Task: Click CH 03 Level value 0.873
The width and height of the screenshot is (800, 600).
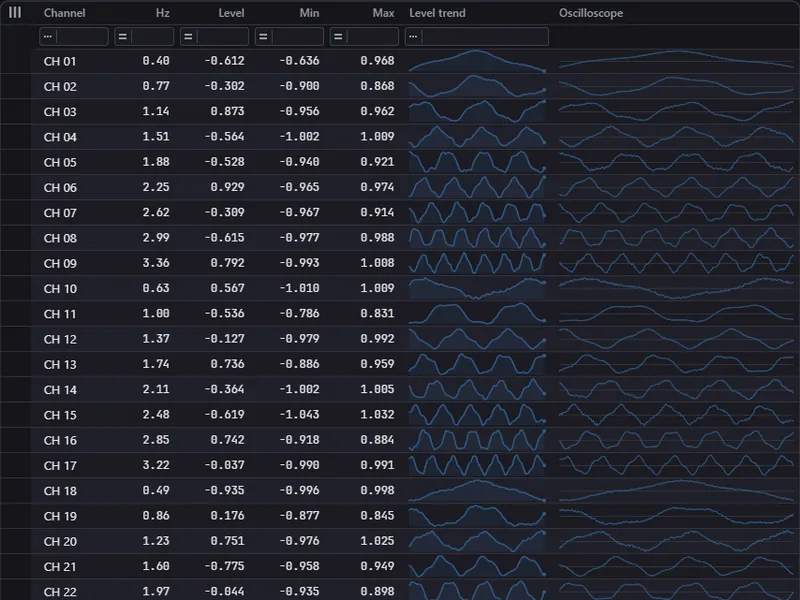Action: pyautogui.click(x=228, y=111)
